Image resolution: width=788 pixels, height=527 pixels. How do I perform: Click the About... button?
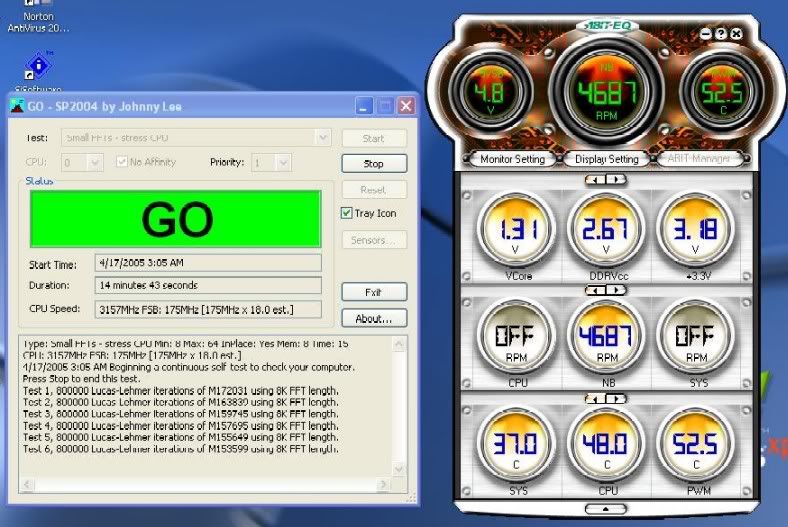(x=373, y=319)
